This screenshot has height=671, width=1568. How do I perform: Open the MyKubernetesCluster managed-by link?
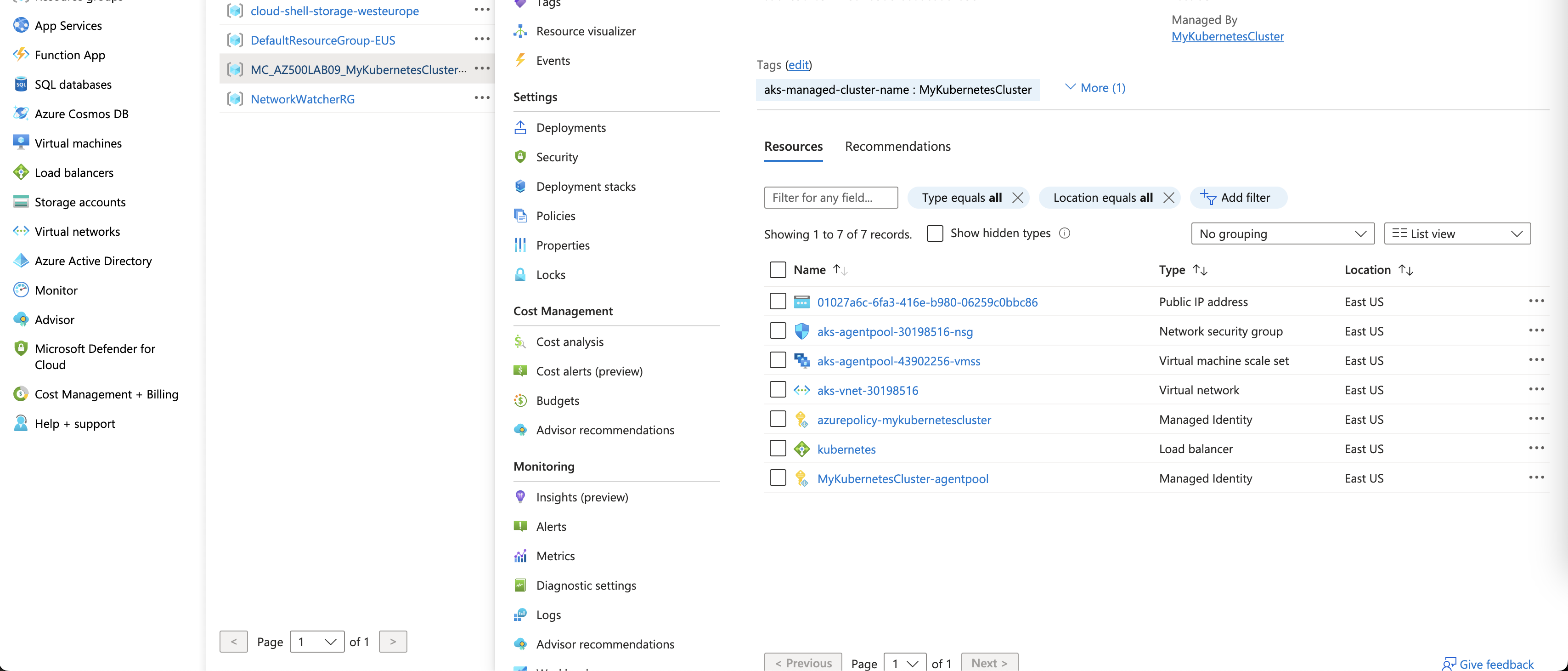(x=1227, y=36)
